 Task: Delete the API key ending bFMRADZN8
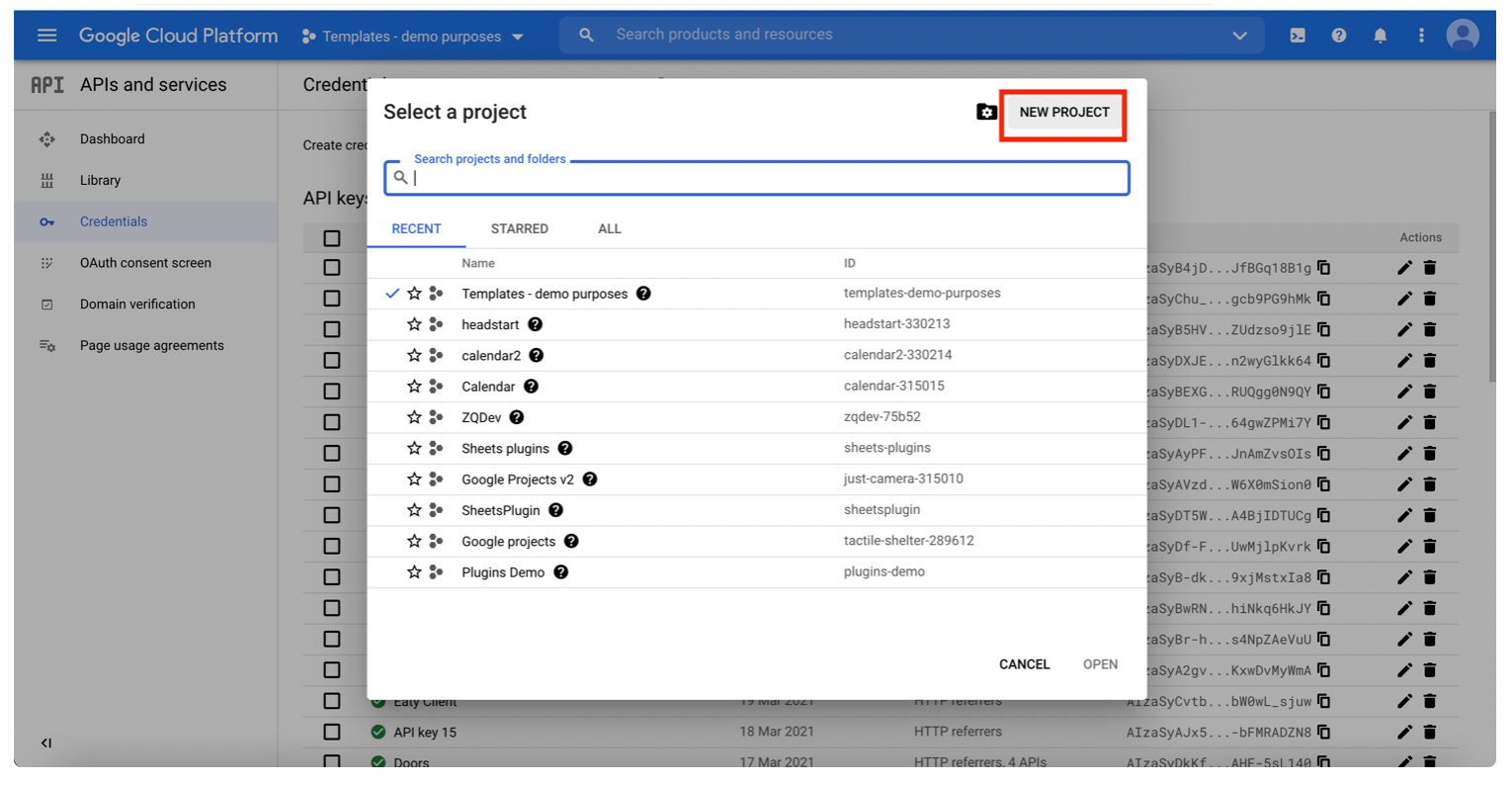[1430, 733]
